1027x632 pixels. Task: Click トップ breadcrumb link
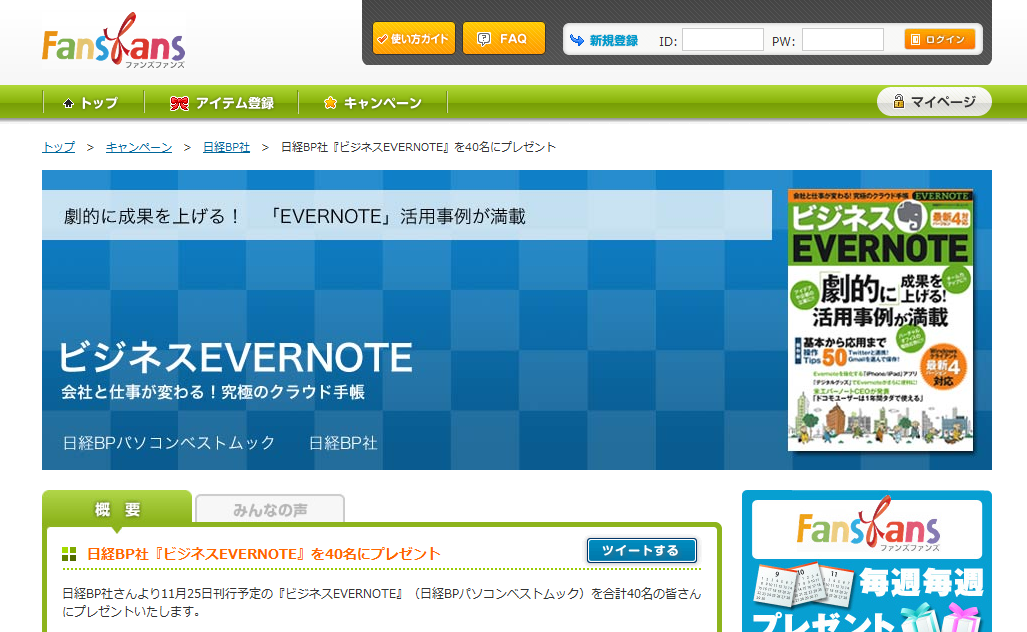[x=58, y=147]
